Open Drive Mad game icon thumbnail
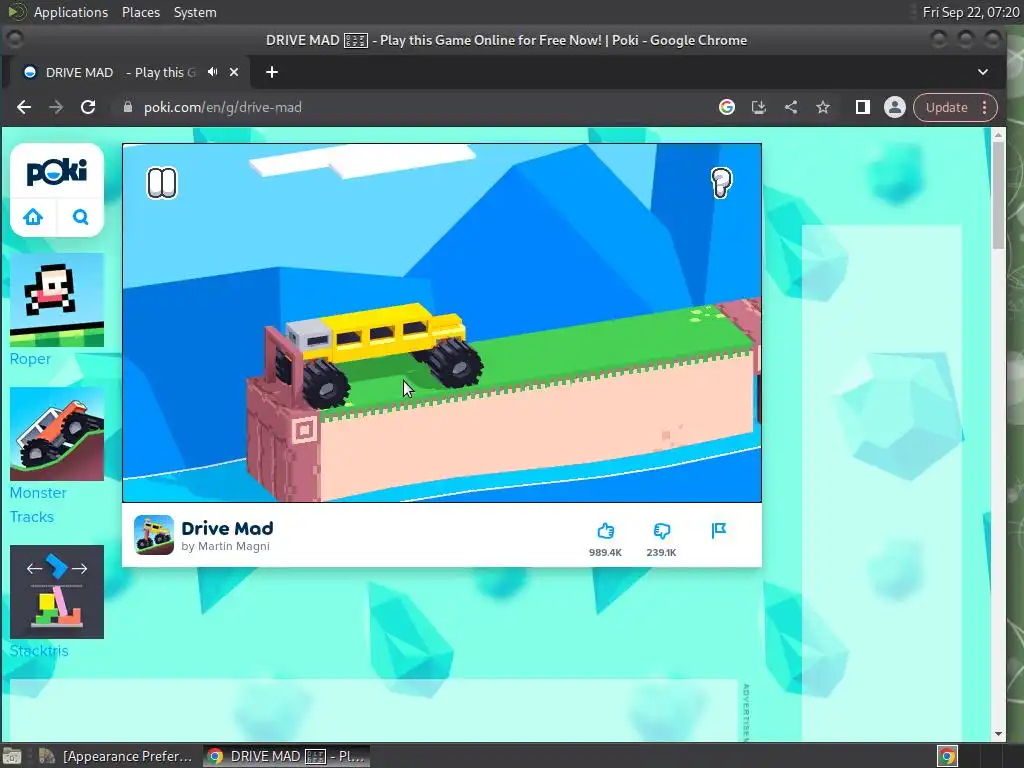 (154, 535)
